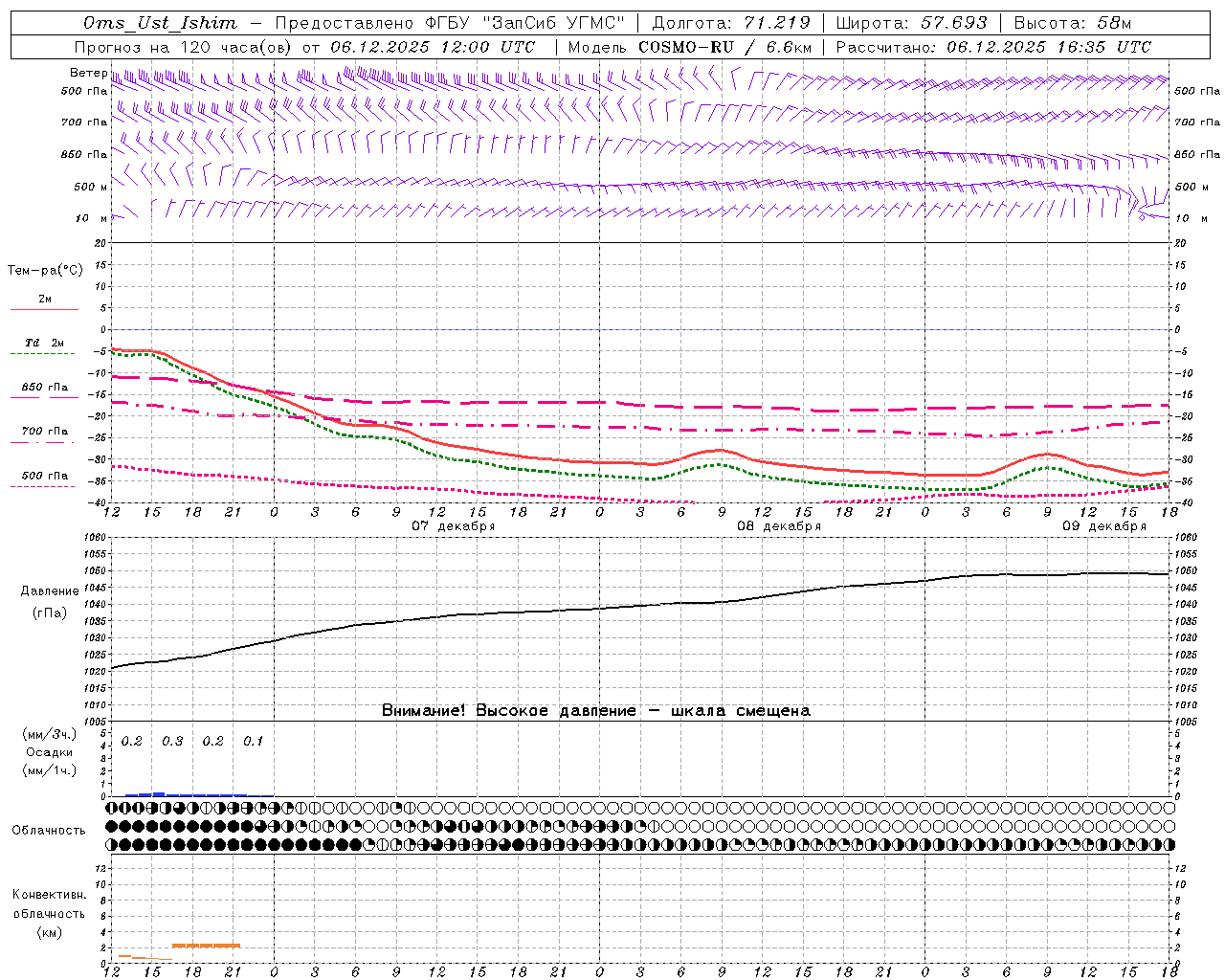Click the 0.1 precipitation amount value
1225x980 pixels.
(253, 742)
